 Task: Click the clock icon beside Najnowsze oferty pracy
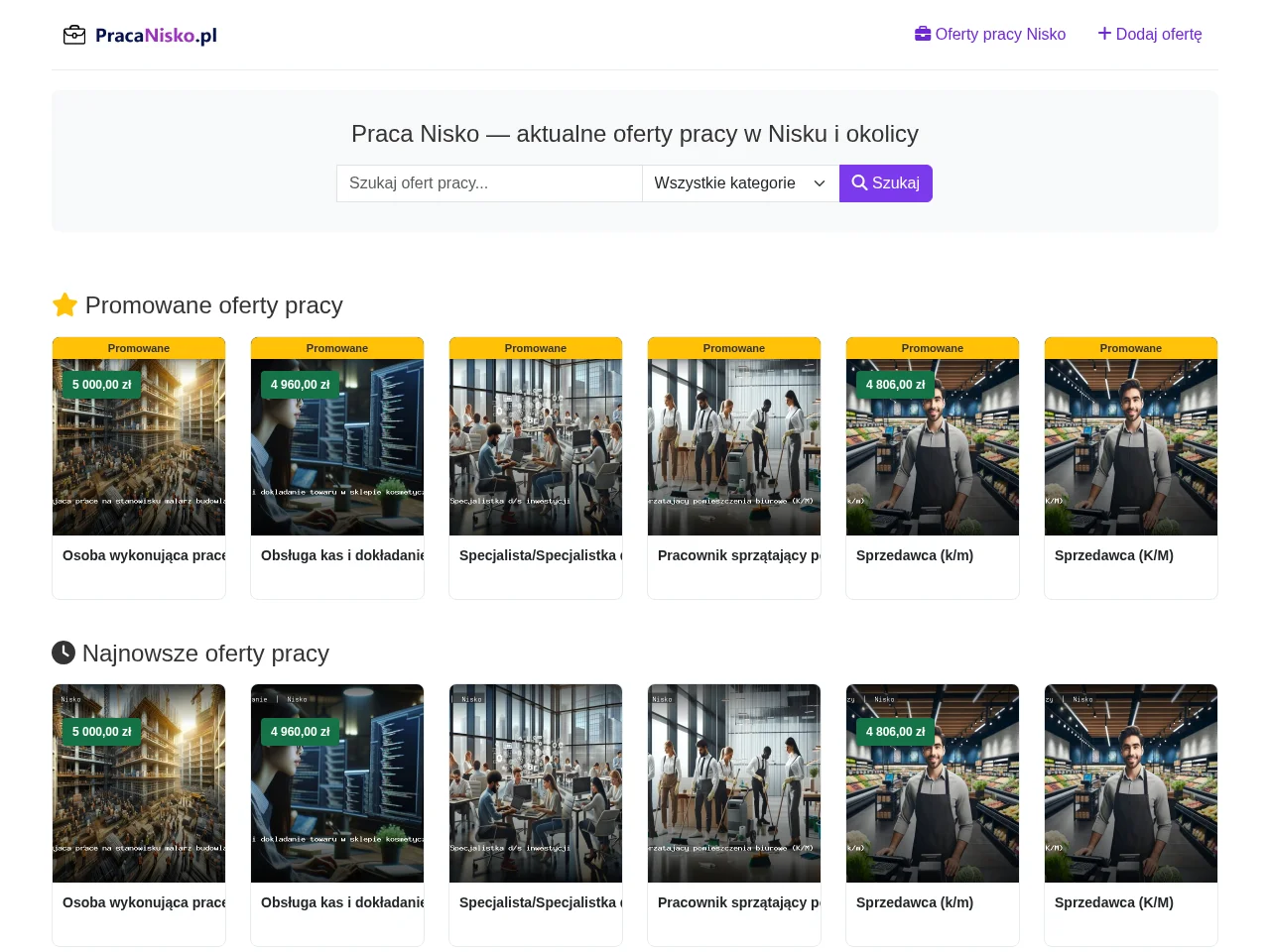(x=63, y=653)
